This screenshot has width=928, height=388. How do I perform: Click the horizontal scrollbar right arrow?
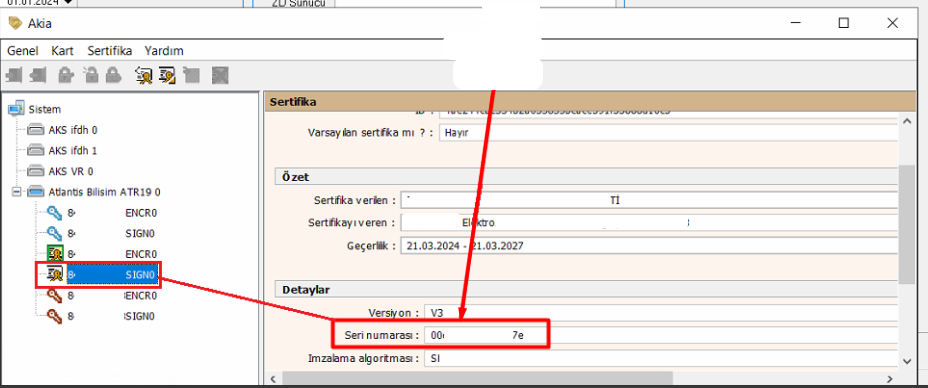point(891,378)
